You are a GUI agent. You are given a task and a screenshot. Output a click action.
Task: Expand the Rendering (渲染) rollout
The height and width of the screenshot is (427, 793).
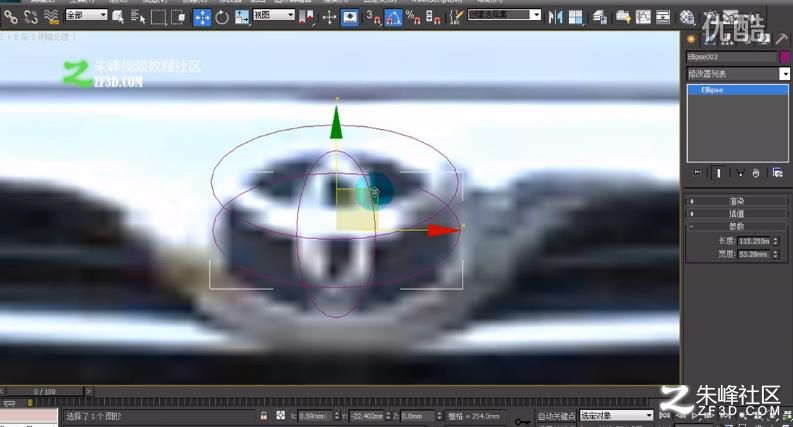click(x=736, y=201)
